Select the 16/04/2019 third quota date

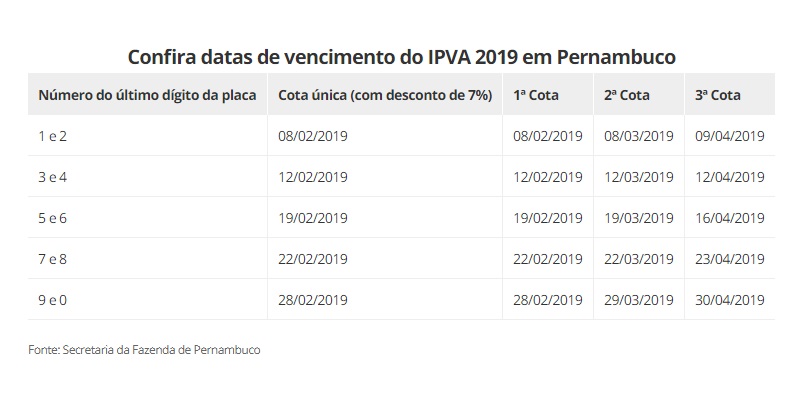tap(729, 218)
